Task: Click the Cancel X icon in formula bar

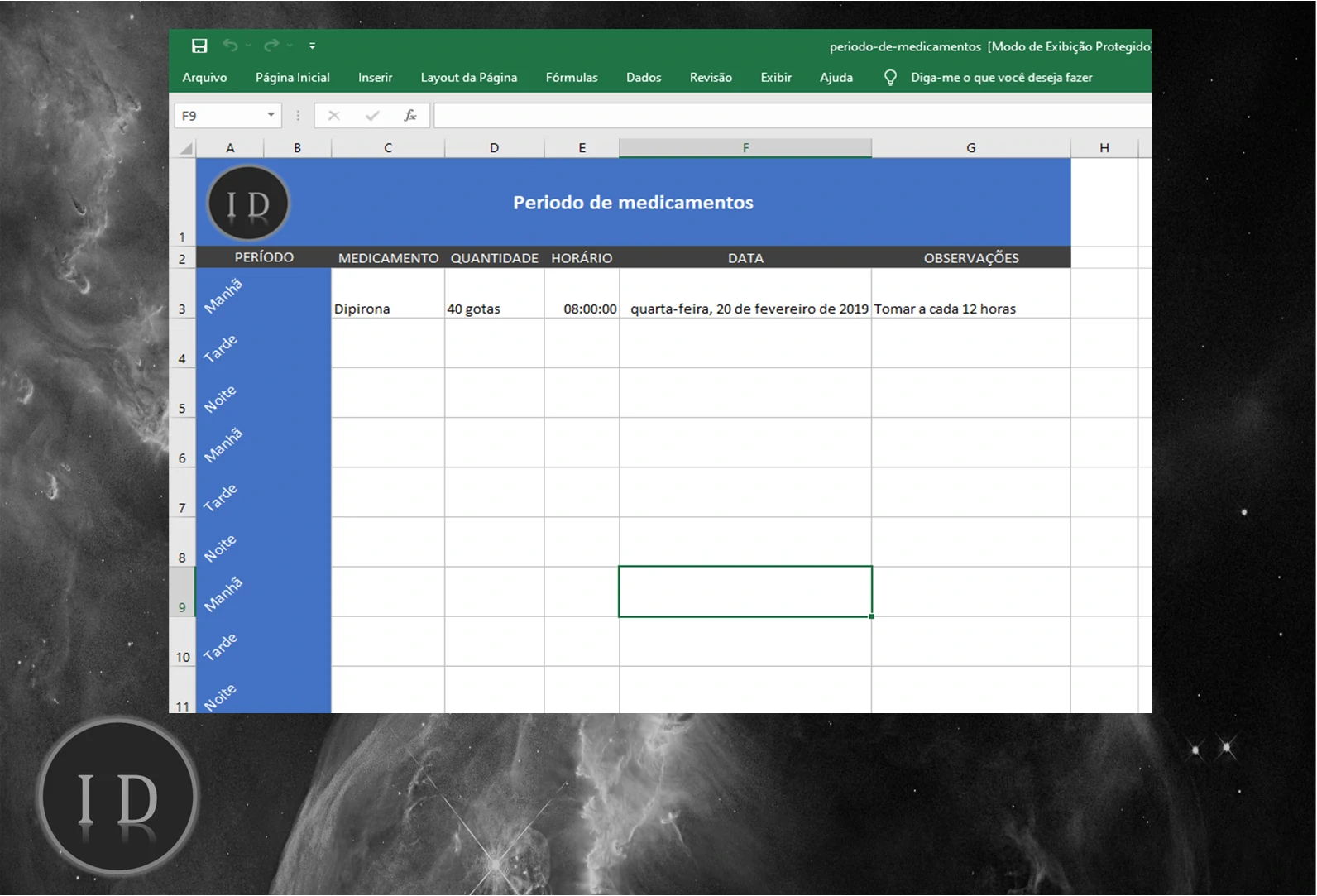Action: (x=333, y=116)
